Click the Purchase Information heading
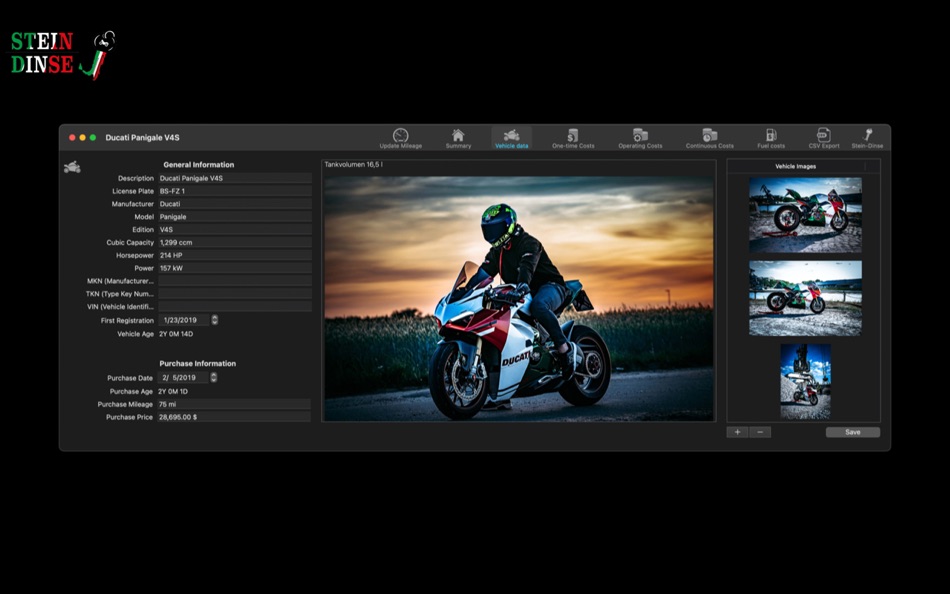This screenshot has height=594, width=950. (x=198, y=364)
